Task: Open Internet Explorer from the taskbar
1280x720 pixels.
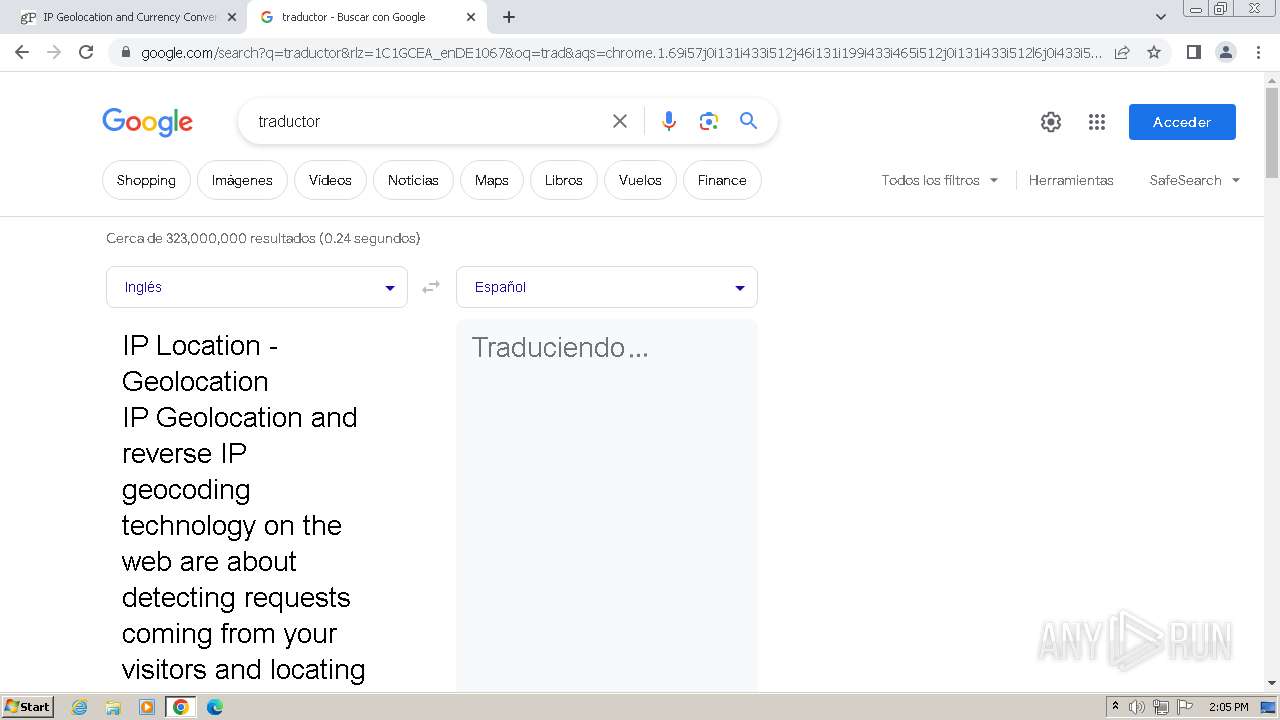Action: (80, 707)
